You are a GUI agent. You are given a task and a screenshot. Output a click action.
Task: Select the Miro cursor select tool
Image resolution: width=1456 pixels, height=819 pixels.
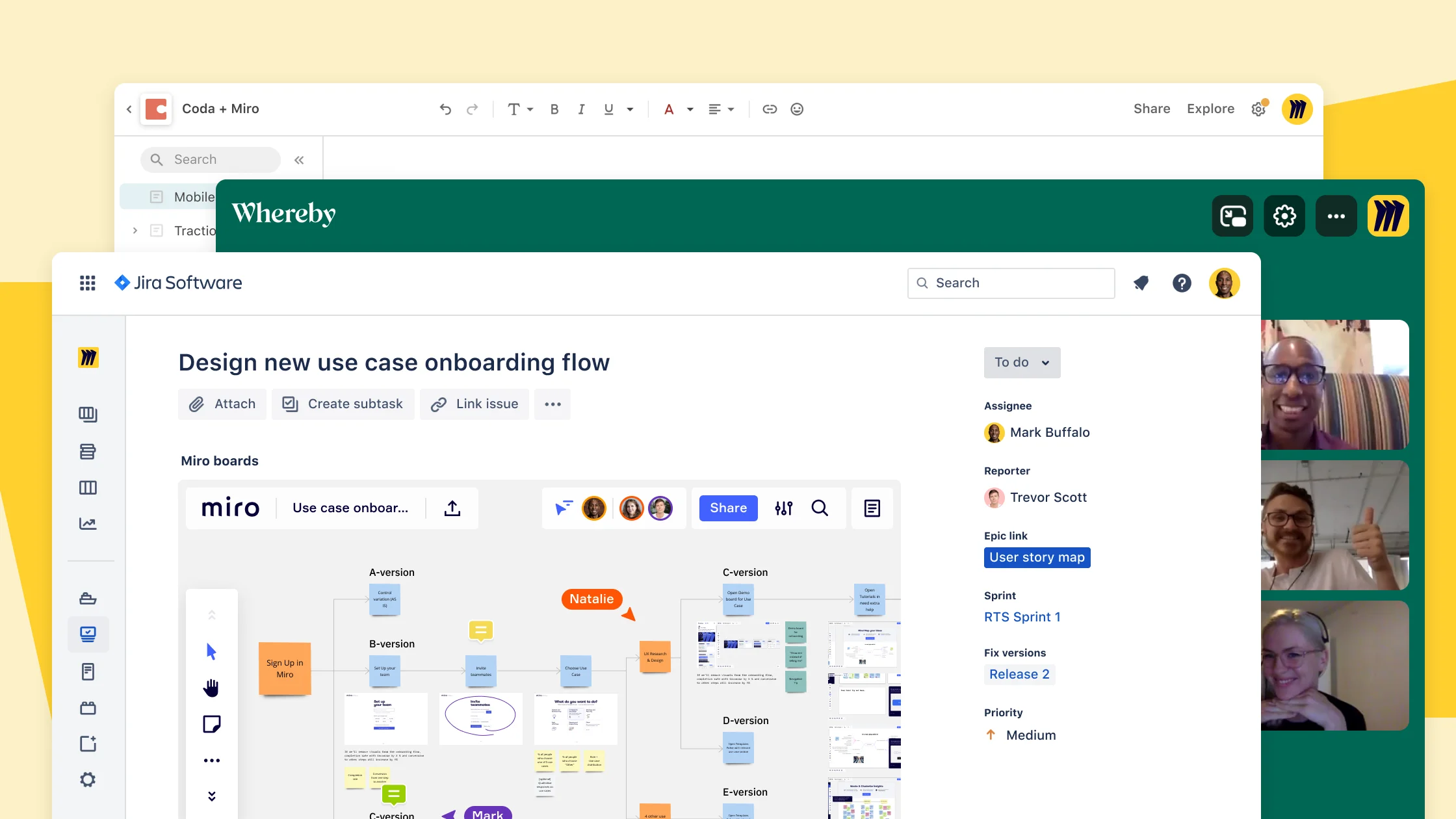211,651
